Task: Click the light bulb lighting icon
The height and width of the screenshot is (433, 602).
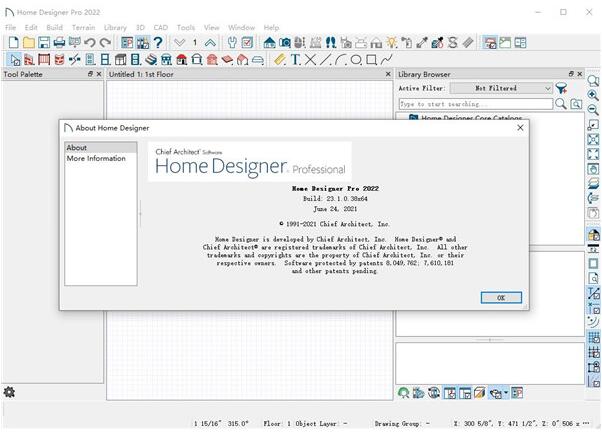Action: [391, 42]
